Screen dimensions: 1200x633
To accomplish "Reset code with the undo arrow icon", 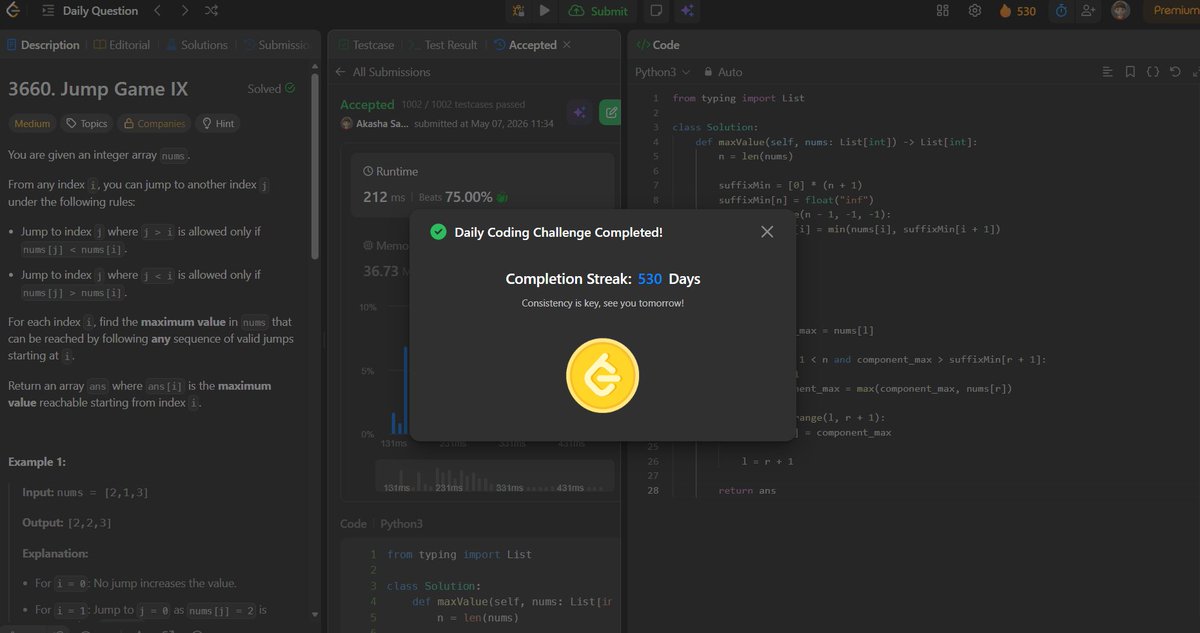I will tap(1175, 72).
